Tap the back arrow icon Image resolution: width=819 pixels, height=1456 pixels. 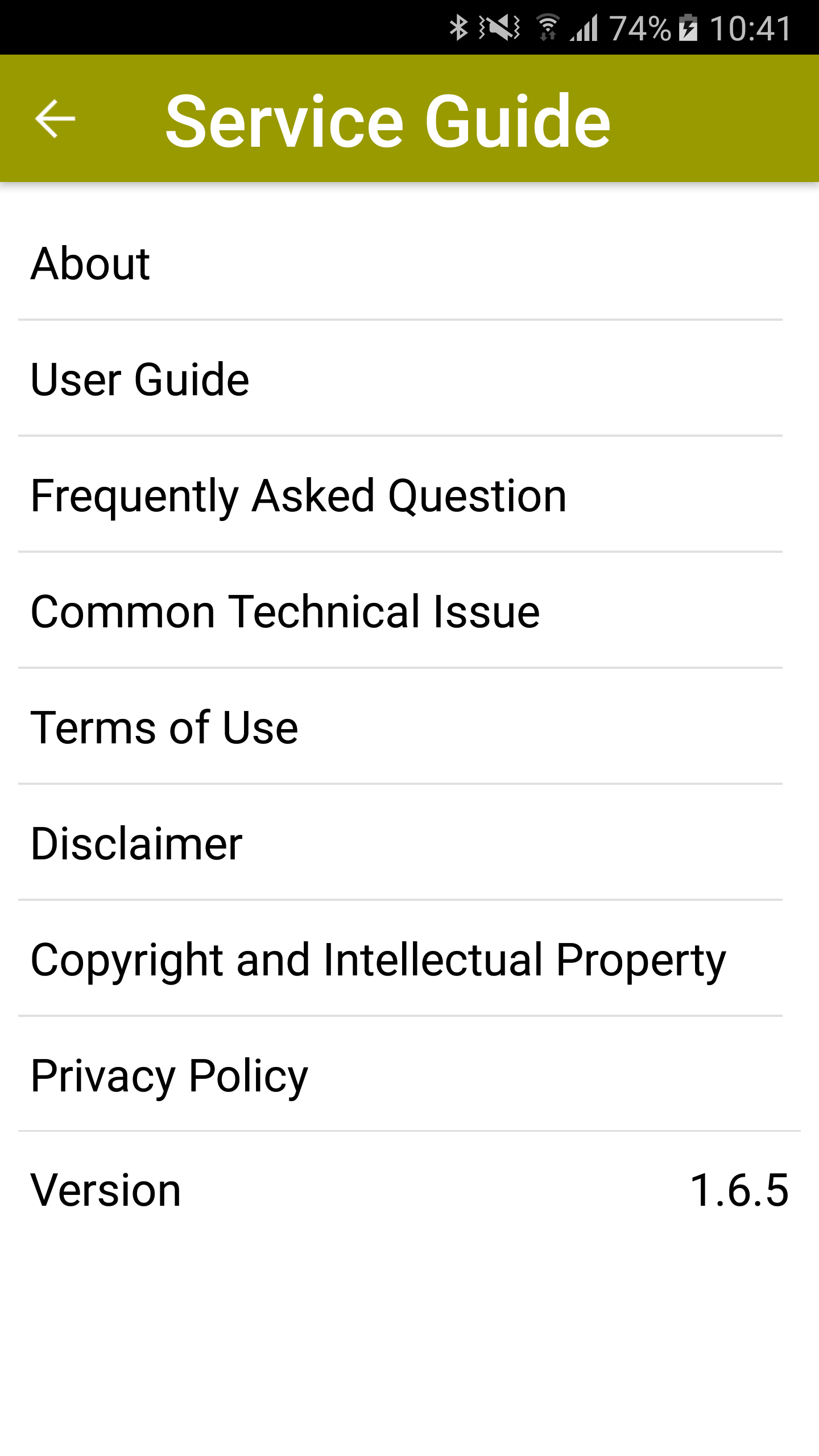pyautogui.click(x=55, y=119)
